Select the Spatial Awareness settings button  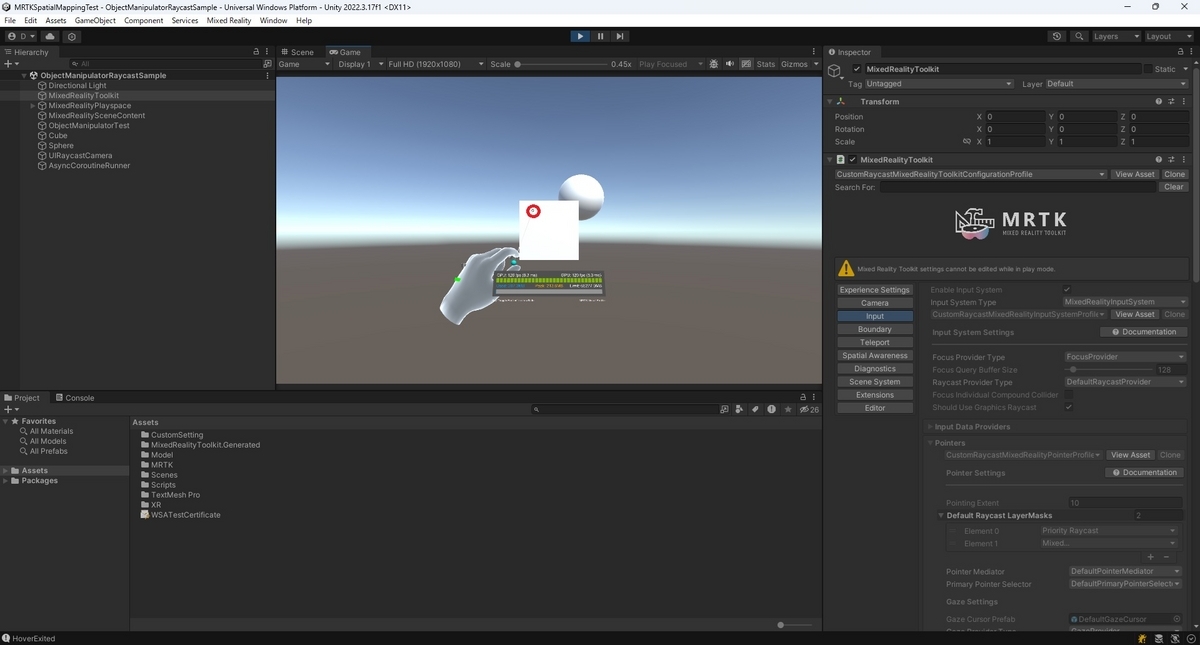[x=875, y=355]
